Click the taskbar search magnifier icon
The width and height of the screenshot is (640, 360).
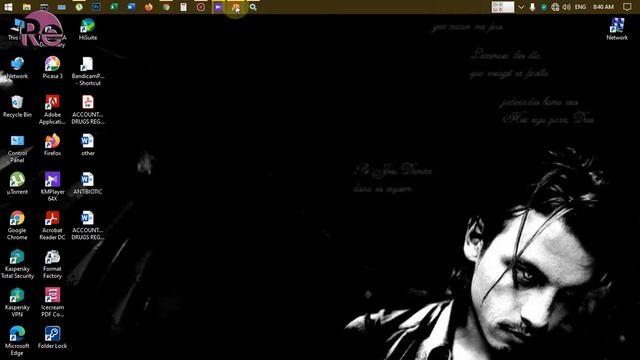click(253, 7)
